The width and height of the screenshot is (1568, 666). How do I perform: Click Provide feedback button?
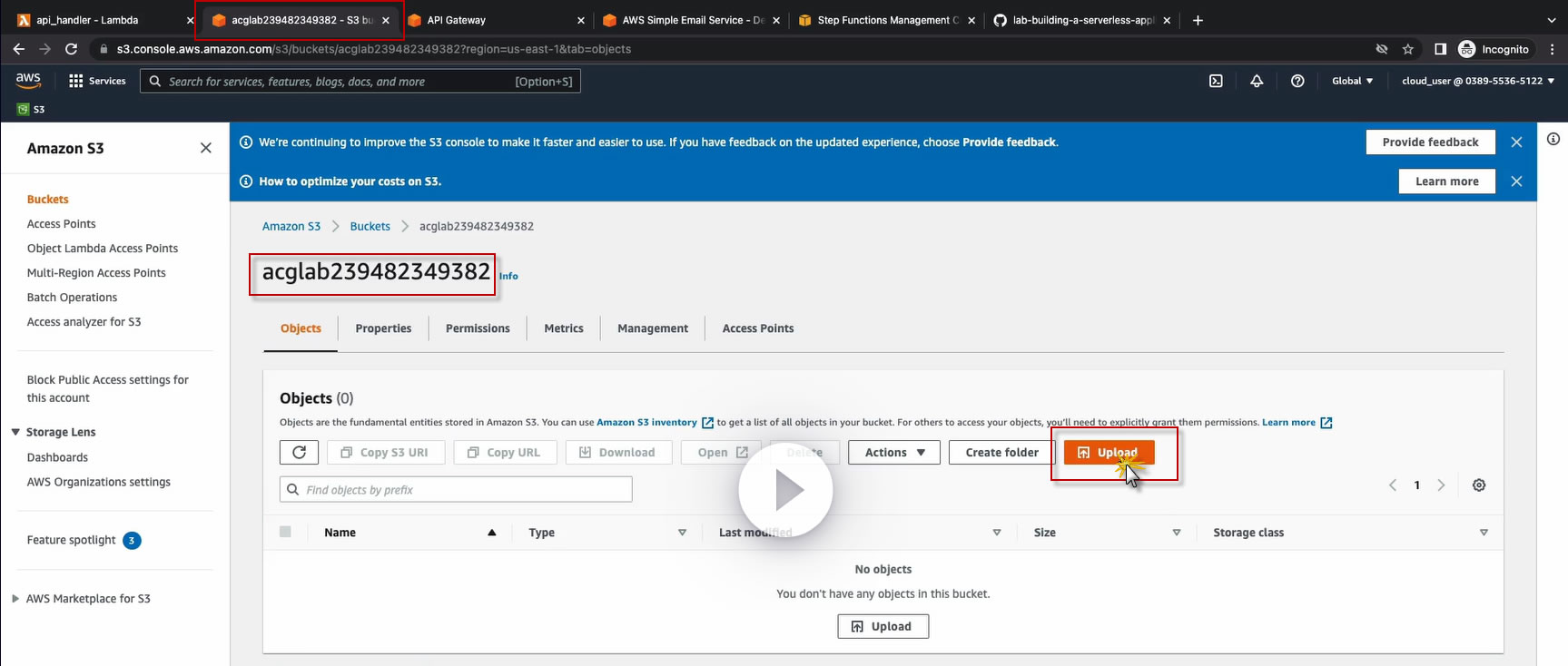pyautogui.click(x=1430, y=142)
